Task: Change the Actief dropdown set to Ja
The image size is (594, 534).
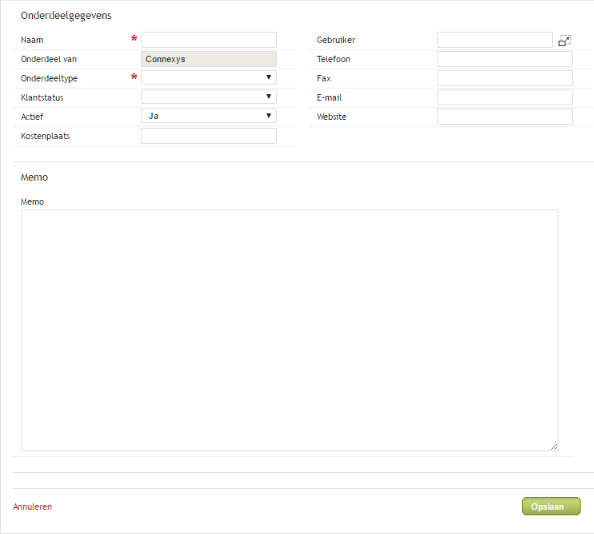Action: tap(209, 116)
